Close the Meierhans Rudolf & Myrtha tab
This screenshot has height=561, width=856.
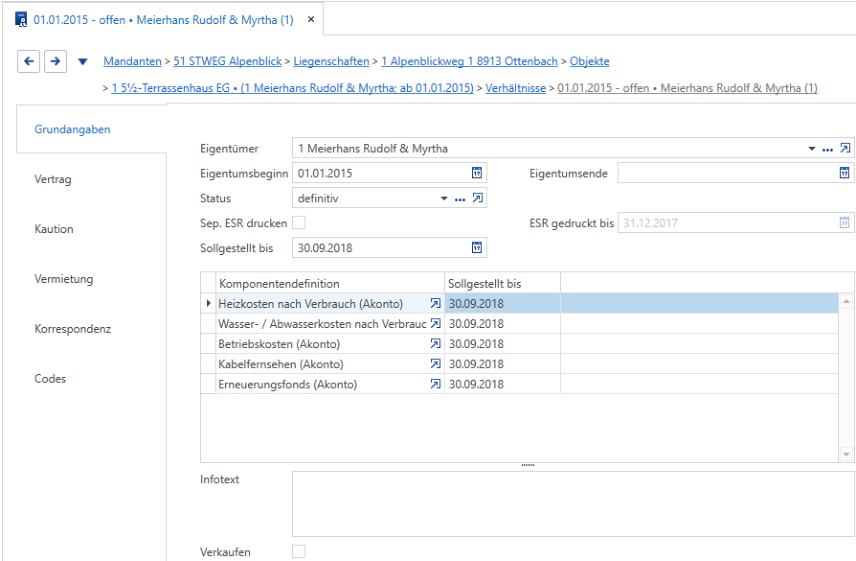click(x=311, y=20)
